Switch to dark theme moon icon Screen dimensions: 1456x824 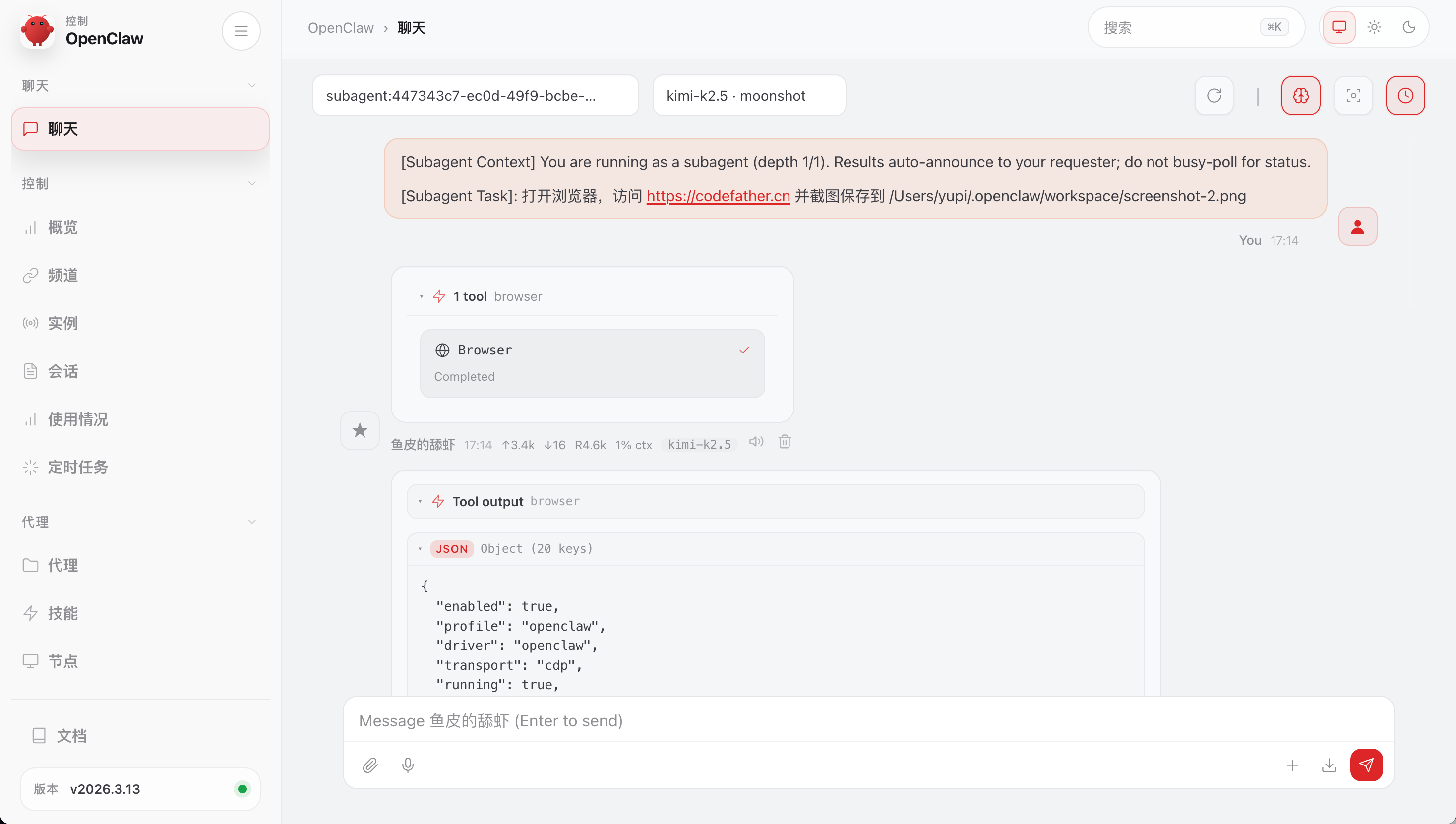pos(1409,27)
